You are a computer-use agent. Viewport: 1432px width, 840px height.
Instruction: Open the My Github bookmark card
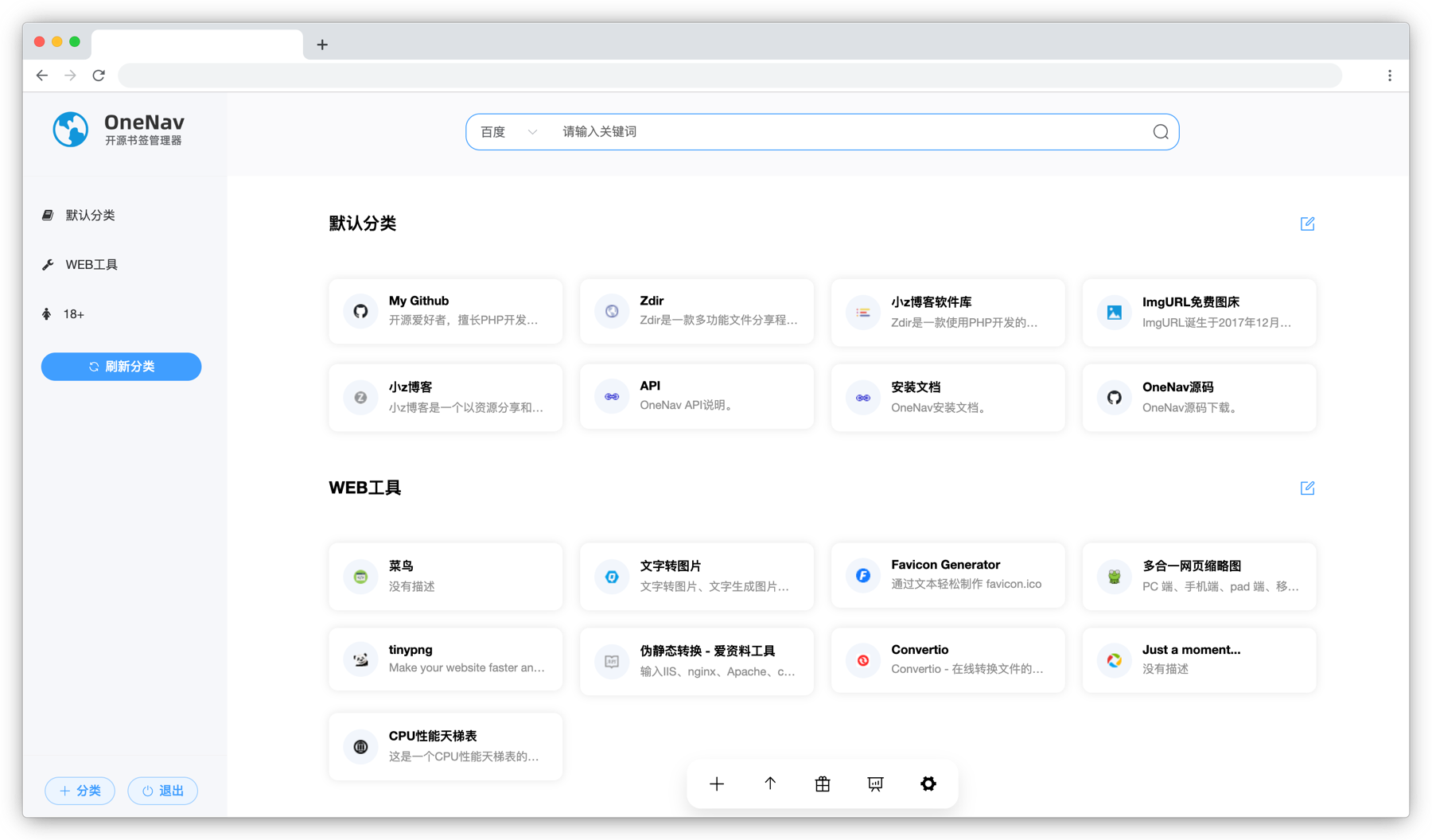coord(446,311)
